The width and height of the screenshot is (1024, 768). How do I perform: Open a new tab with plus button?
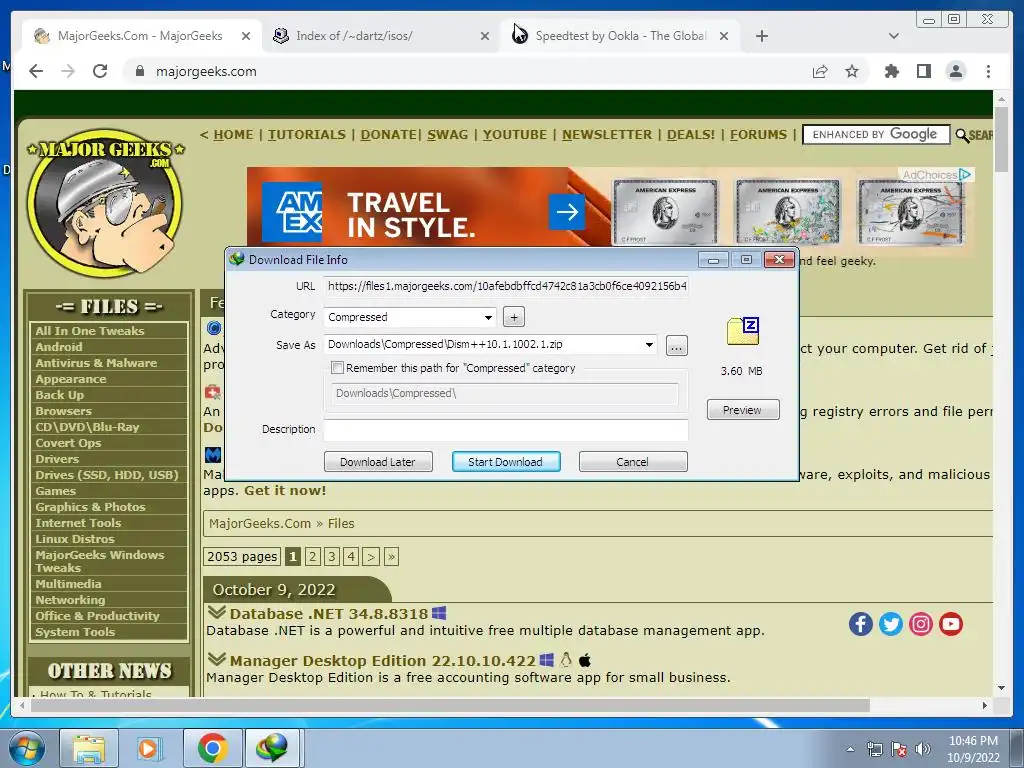761,36
